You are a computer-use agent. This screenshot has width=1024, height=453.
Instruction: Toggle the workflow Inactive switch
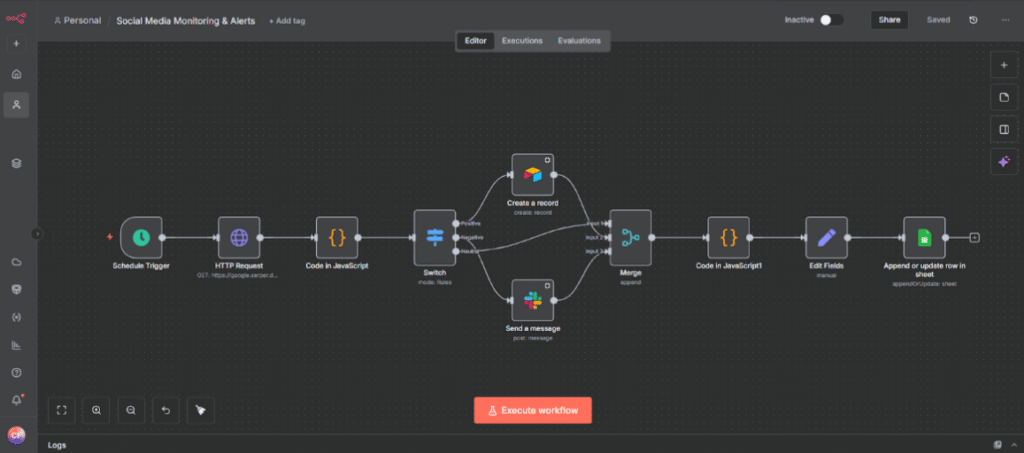click(830, 19)
